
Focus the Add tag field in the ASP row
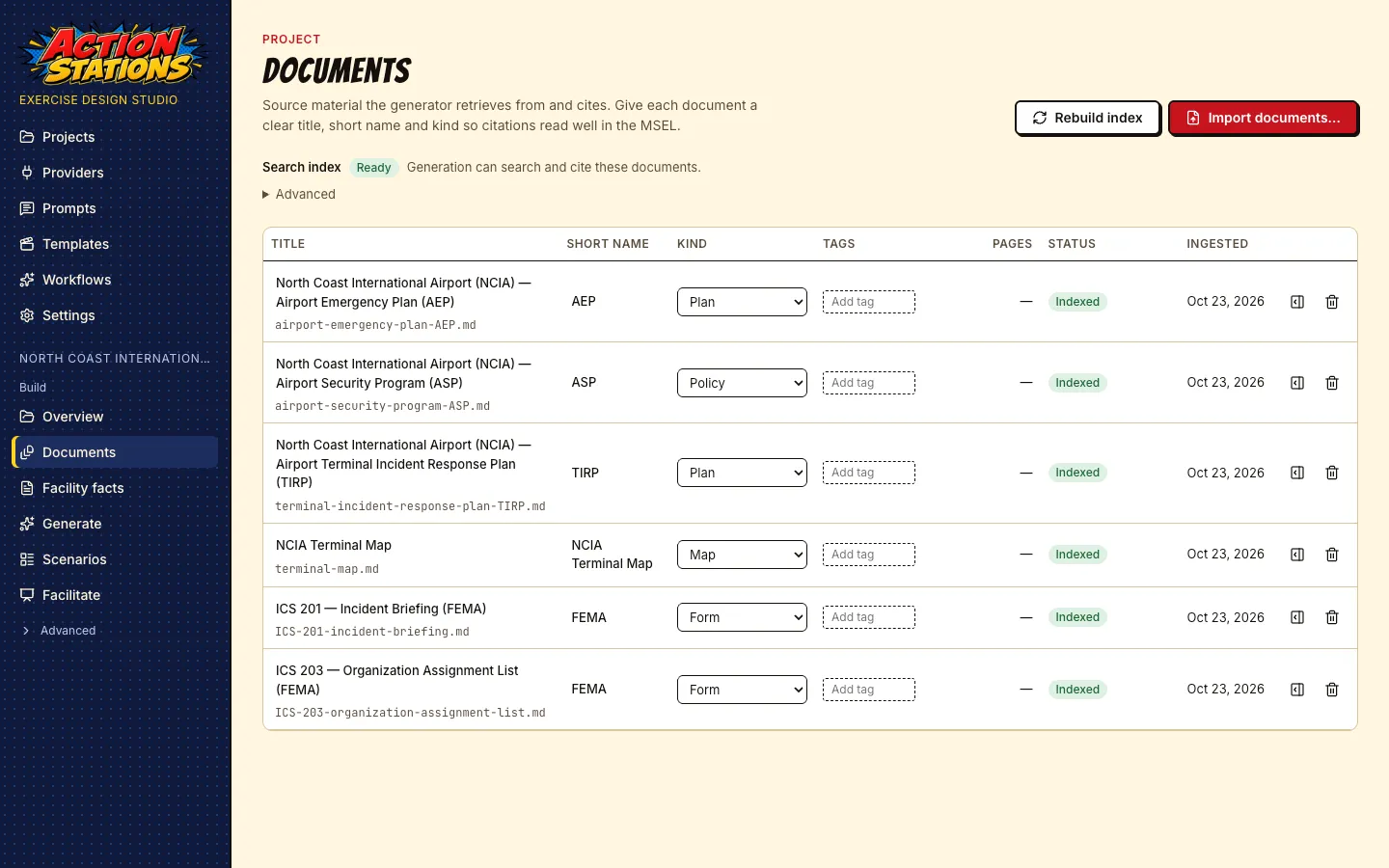pos(869,383)
